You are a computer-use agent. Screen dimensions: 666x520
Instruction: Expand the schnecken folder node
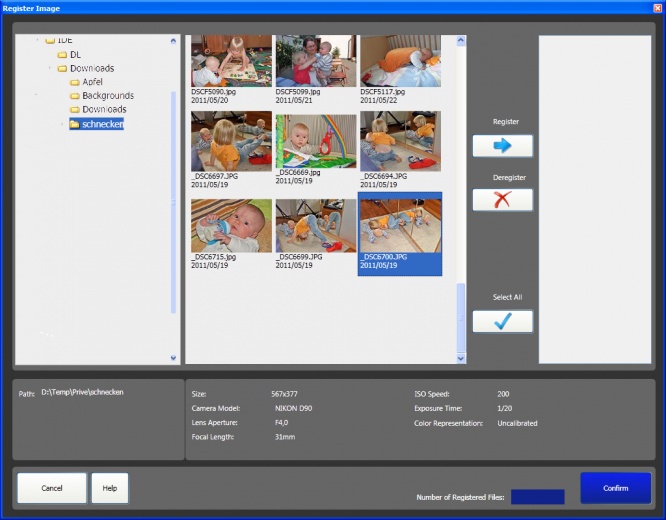pyautogui.click(x=62, y=124)
